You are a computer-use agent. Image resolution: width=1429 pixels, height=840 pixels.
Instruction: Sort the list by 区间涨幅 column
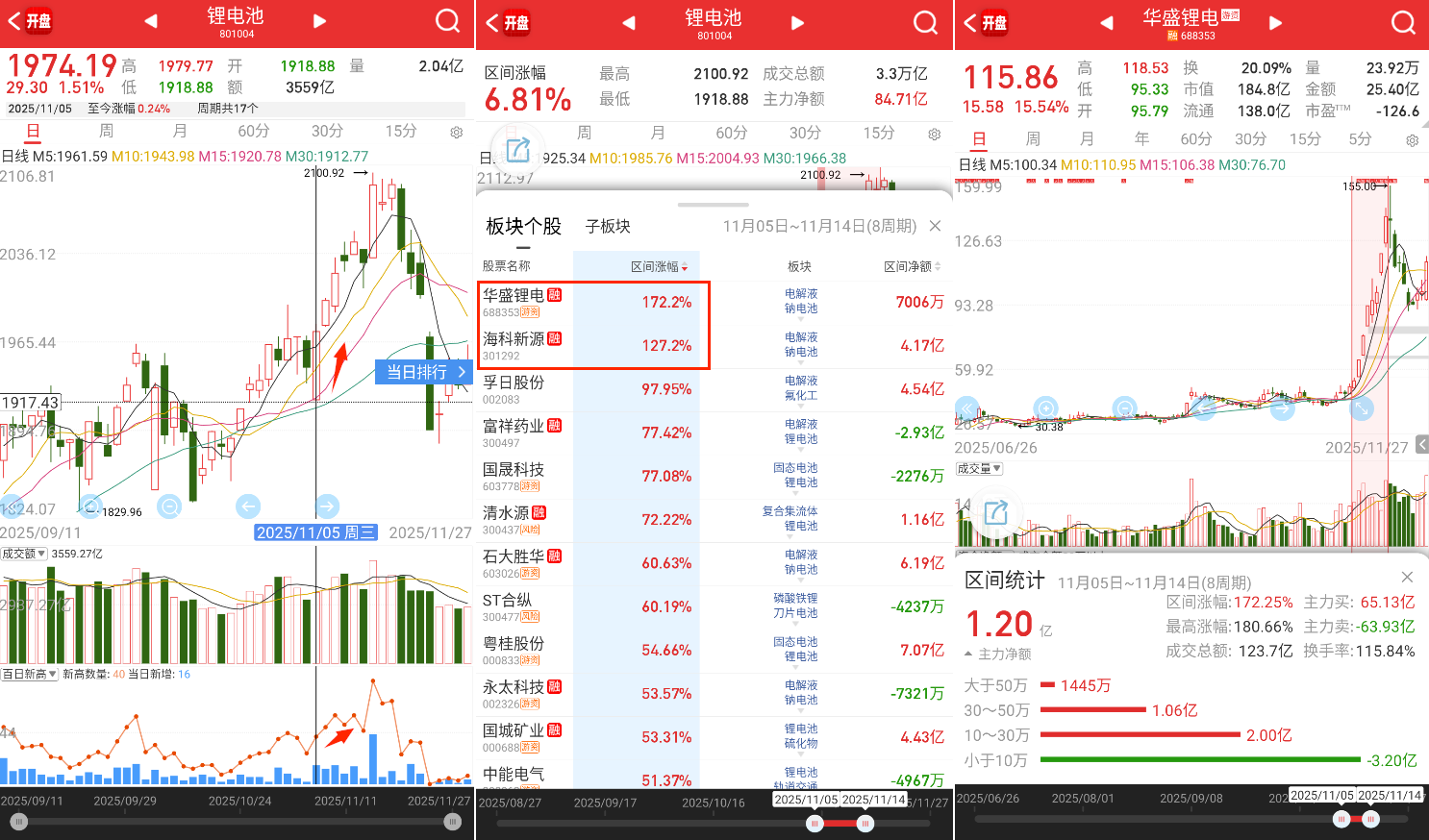coord(659,266)
